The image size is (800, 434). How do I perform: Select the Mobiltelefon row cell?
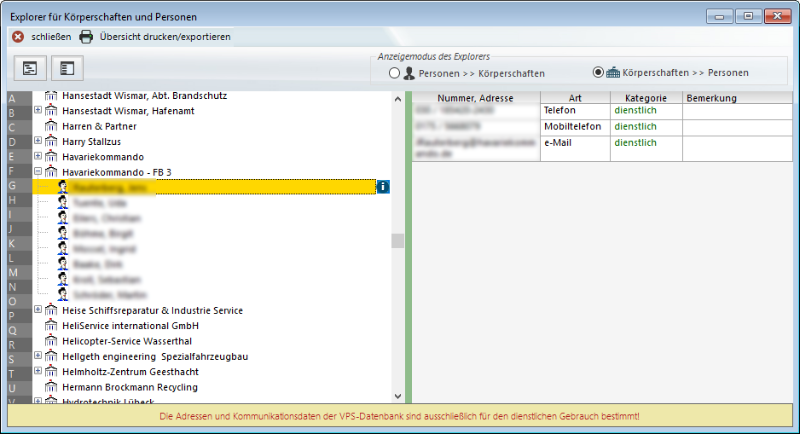pos(575,127)
